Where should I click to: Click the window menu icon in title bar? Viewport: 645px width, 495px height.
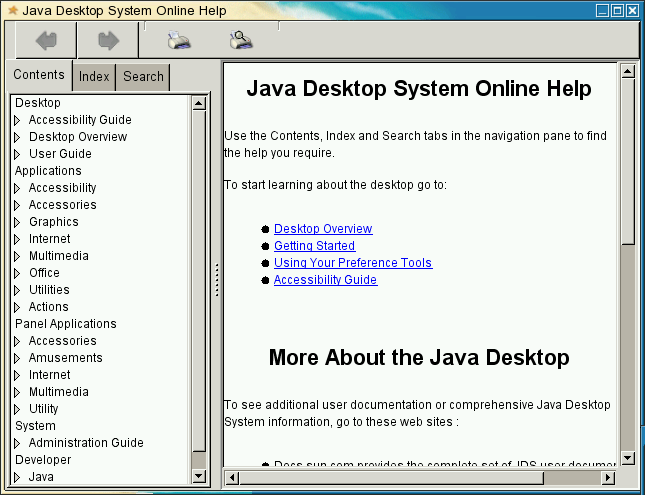point(11,10)
